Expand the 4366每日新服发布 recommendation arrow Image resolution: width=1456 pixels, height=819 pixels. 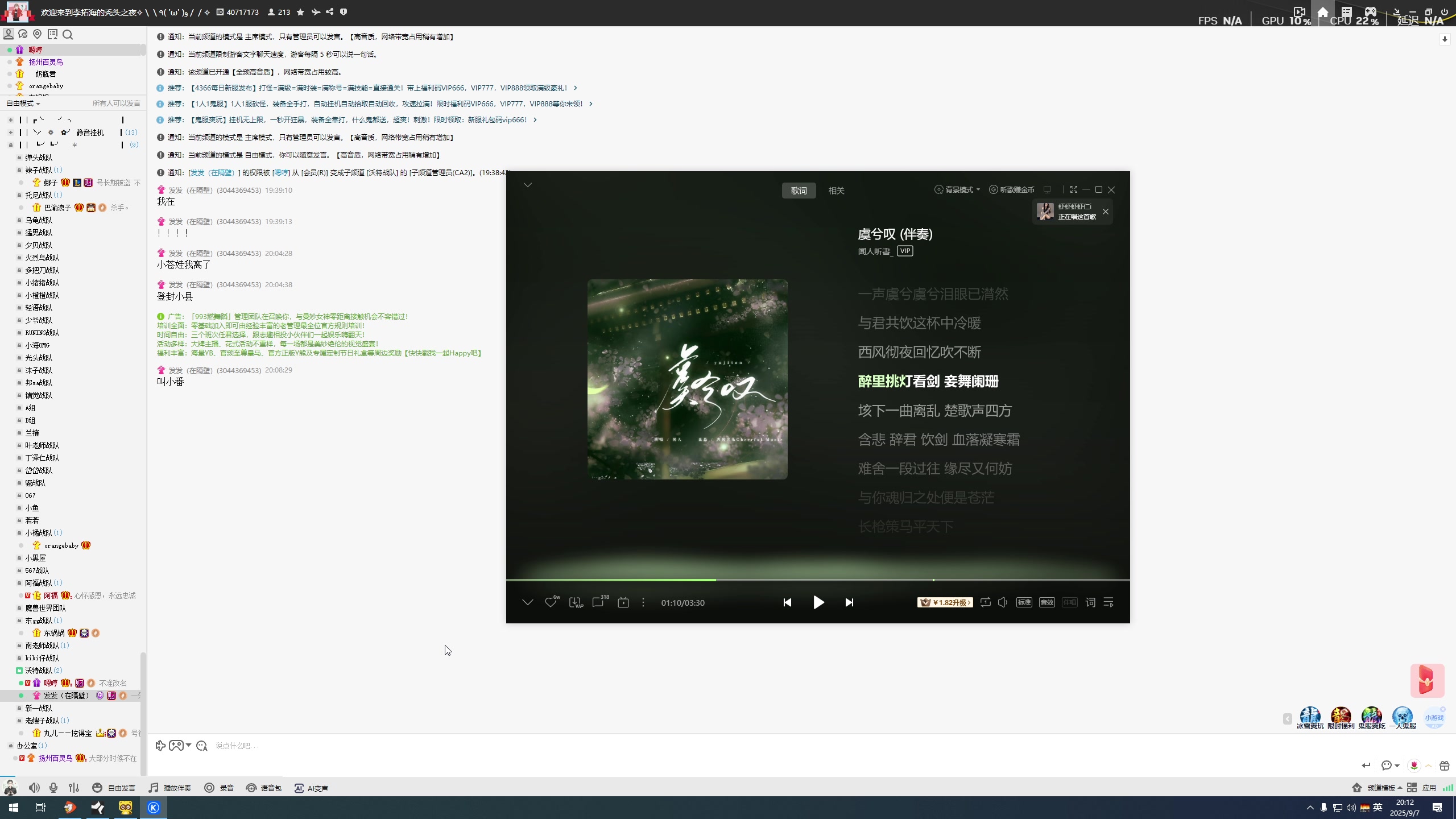[x=576, y=88]
